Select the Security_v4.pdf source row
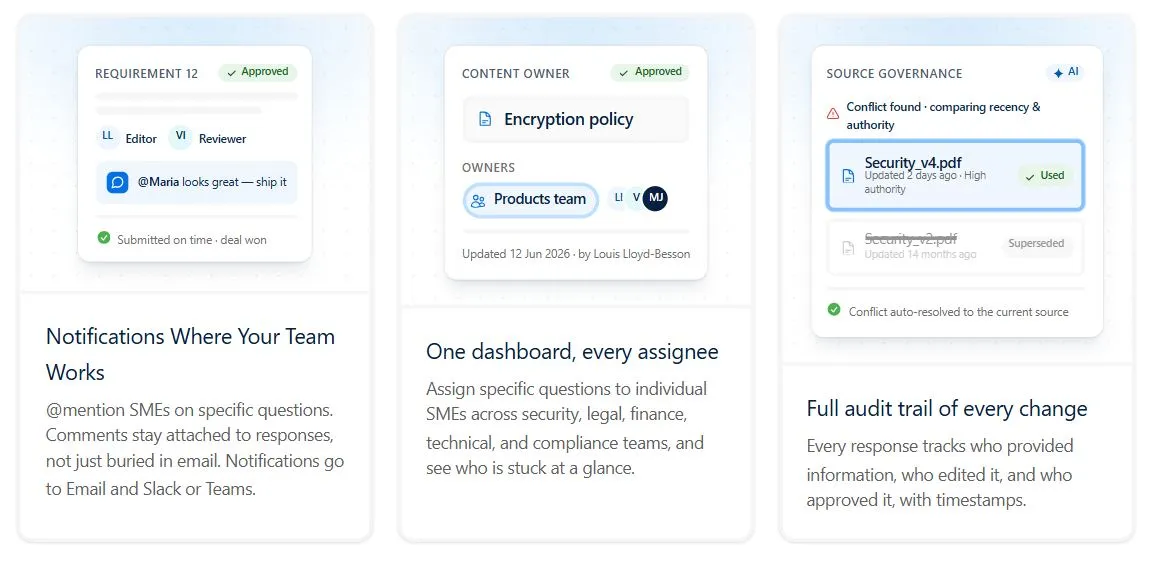The height and width of the screenshot is (561, 1151). point(955,175)
